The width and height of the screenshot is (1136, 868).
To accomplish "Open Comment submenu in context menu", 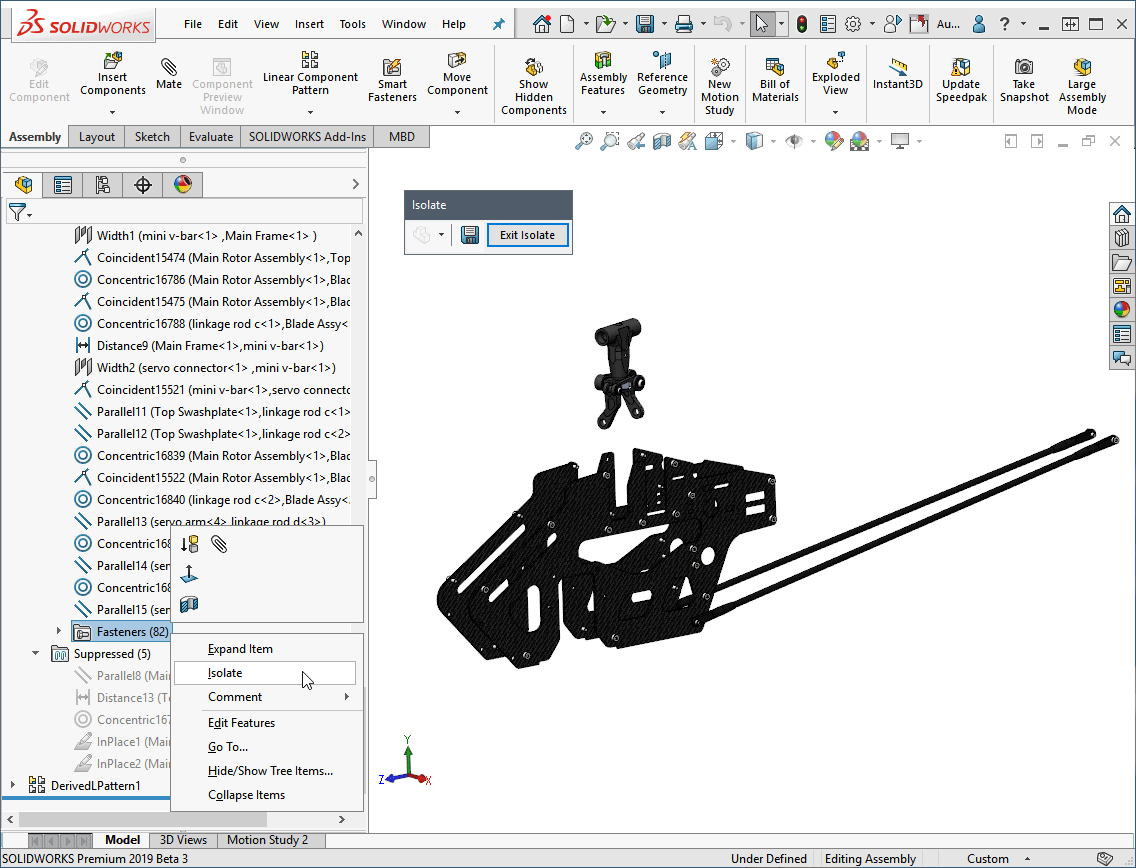I will (264, 697).
